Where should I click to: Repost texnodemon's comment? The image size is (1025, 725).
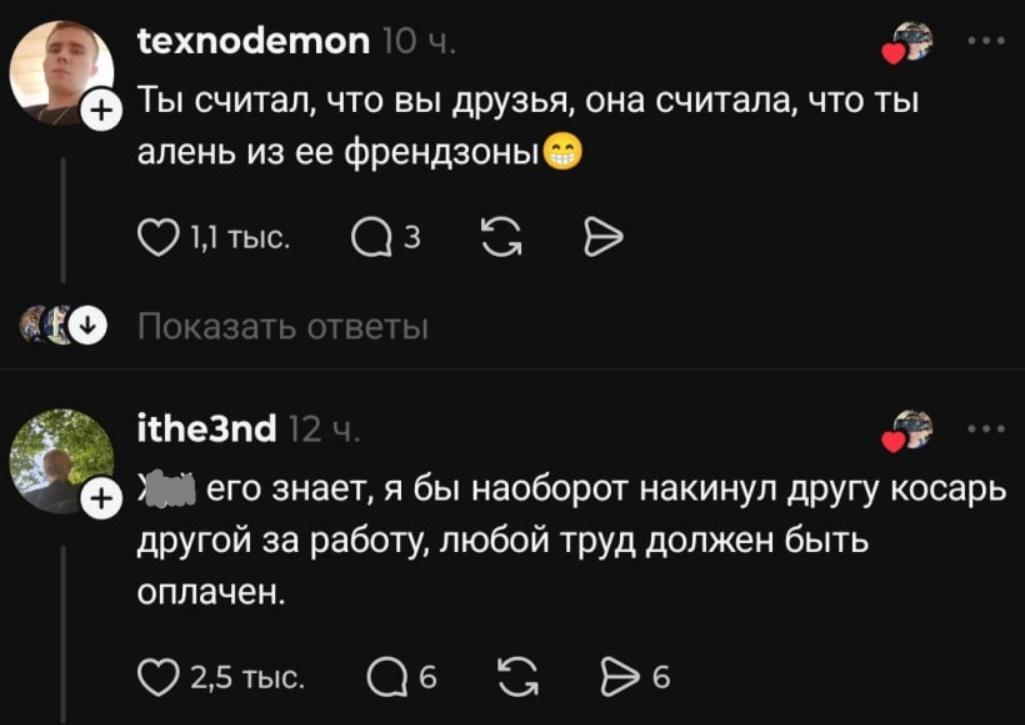coord(502,238)
